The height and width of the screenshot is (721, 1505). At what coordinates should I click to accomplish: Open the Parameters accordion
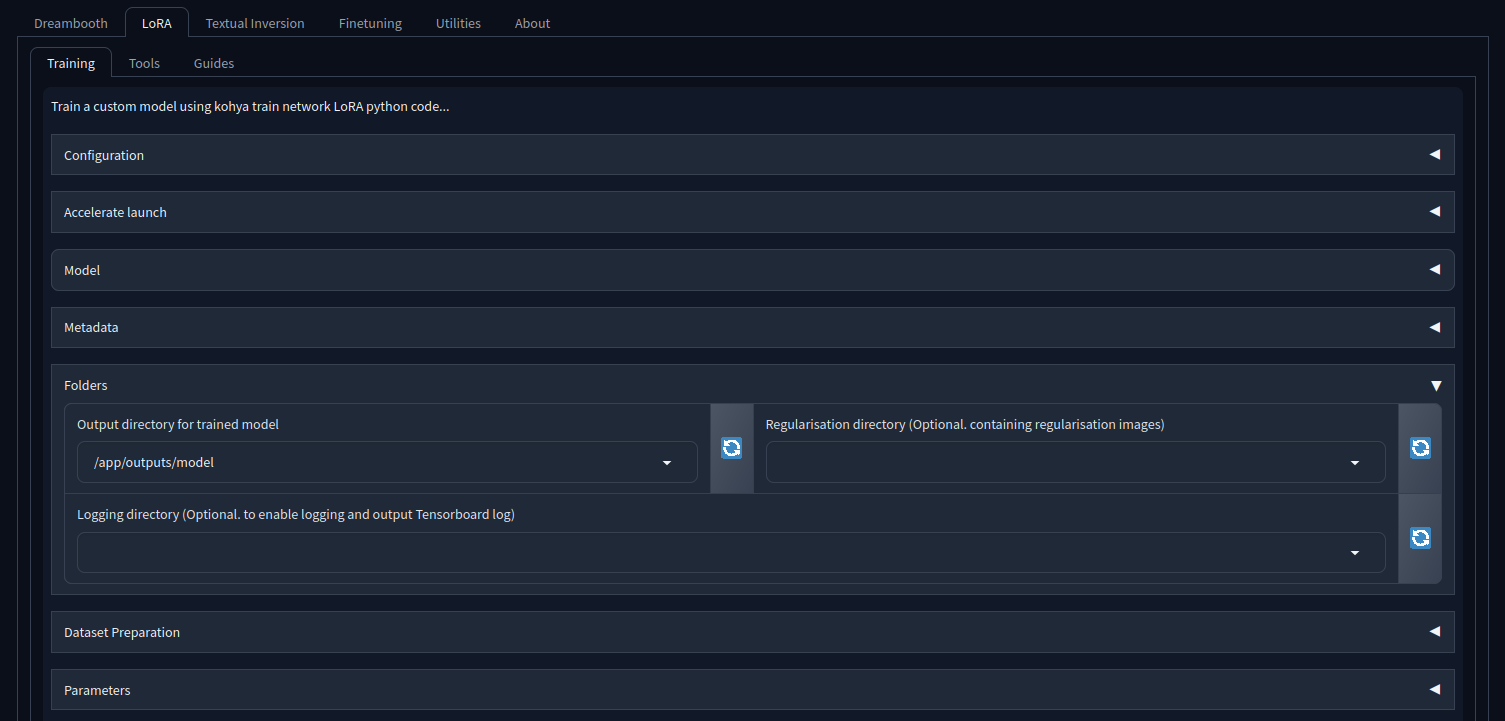752,690
